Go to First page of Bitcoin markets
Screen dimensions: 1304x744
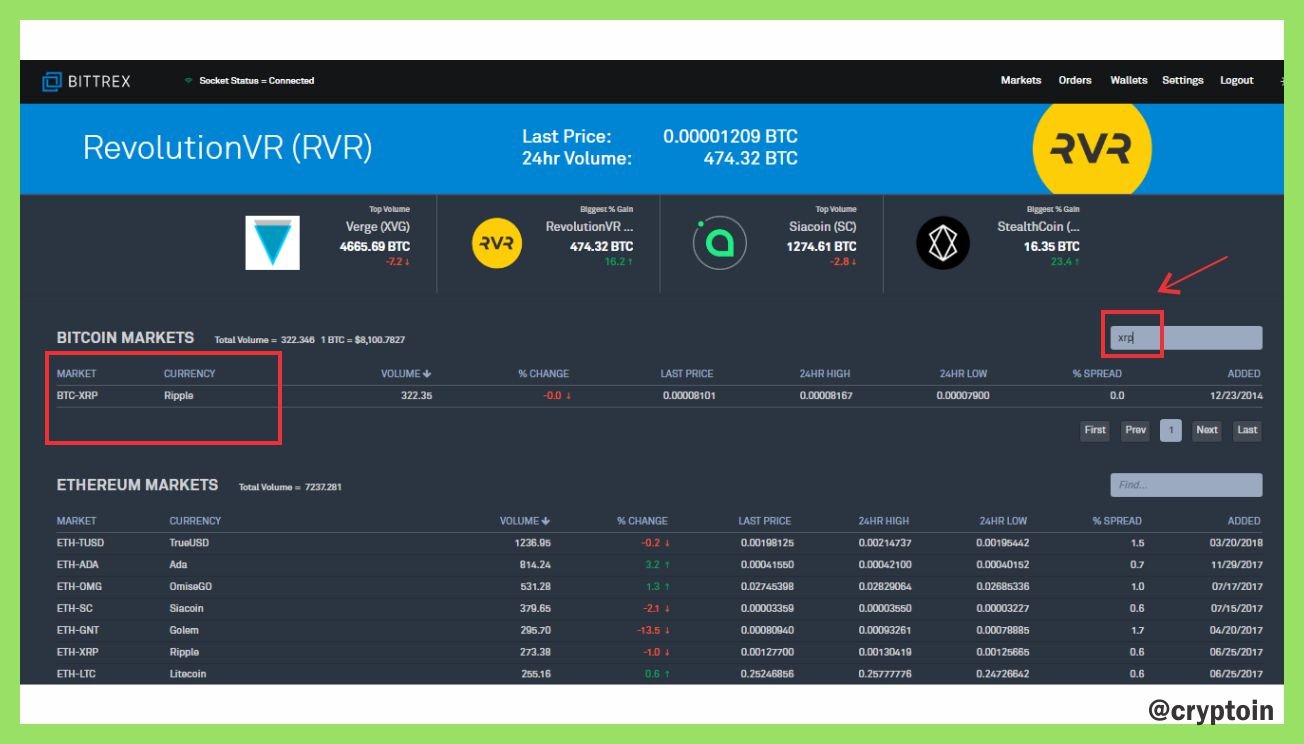(1095, 430)
